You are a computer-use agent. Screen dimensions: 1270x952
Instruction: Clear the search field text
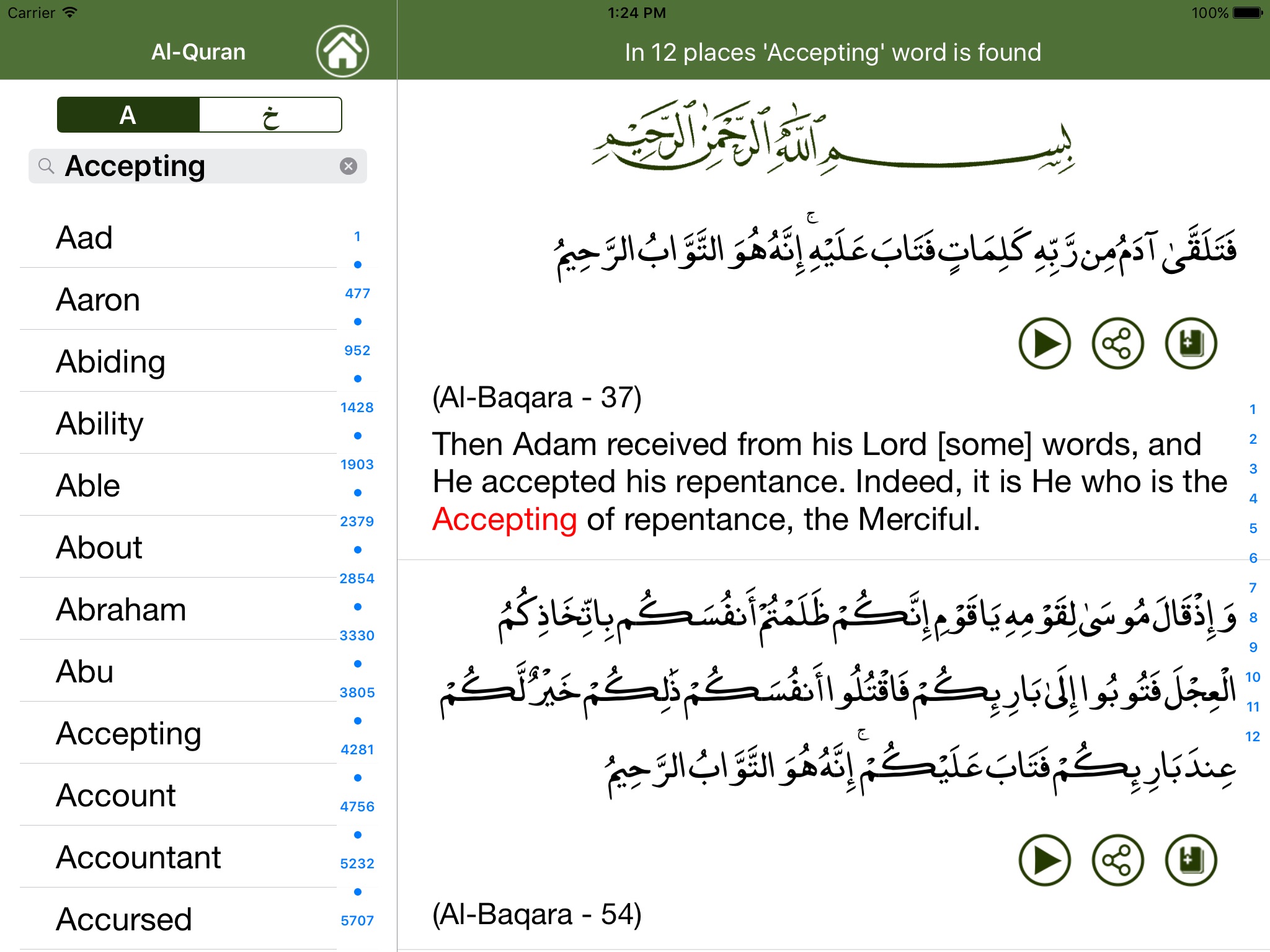point(349,166)
